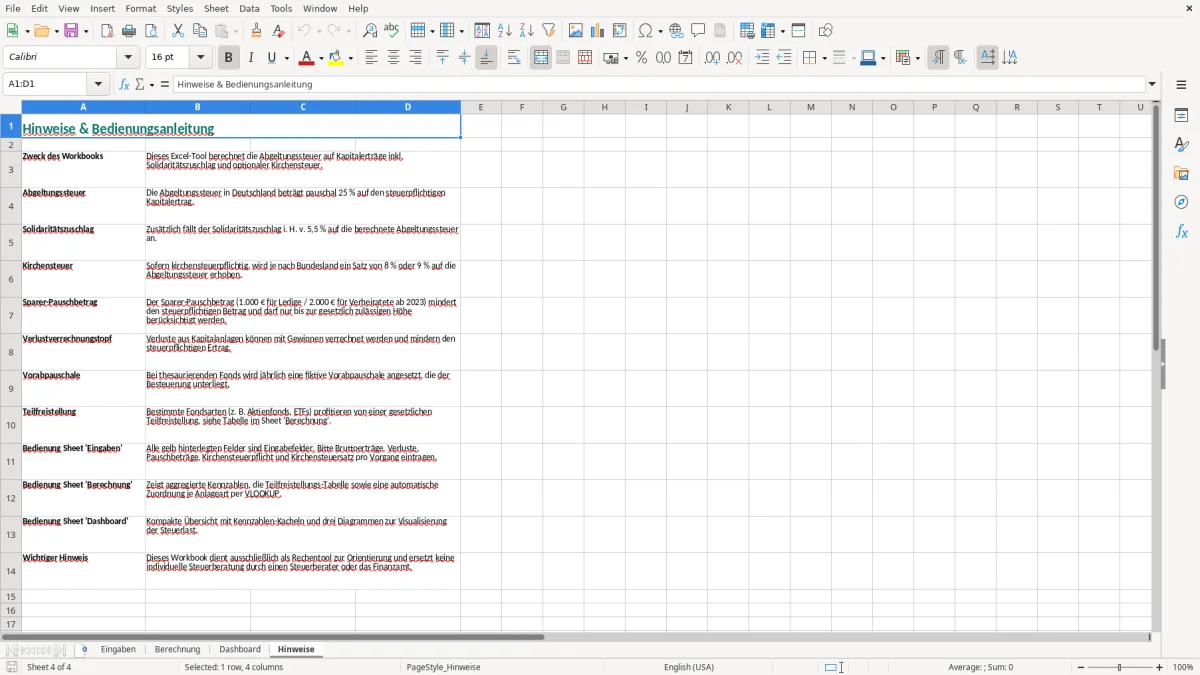Insert pivot table icon

click(x=620, y=31)
